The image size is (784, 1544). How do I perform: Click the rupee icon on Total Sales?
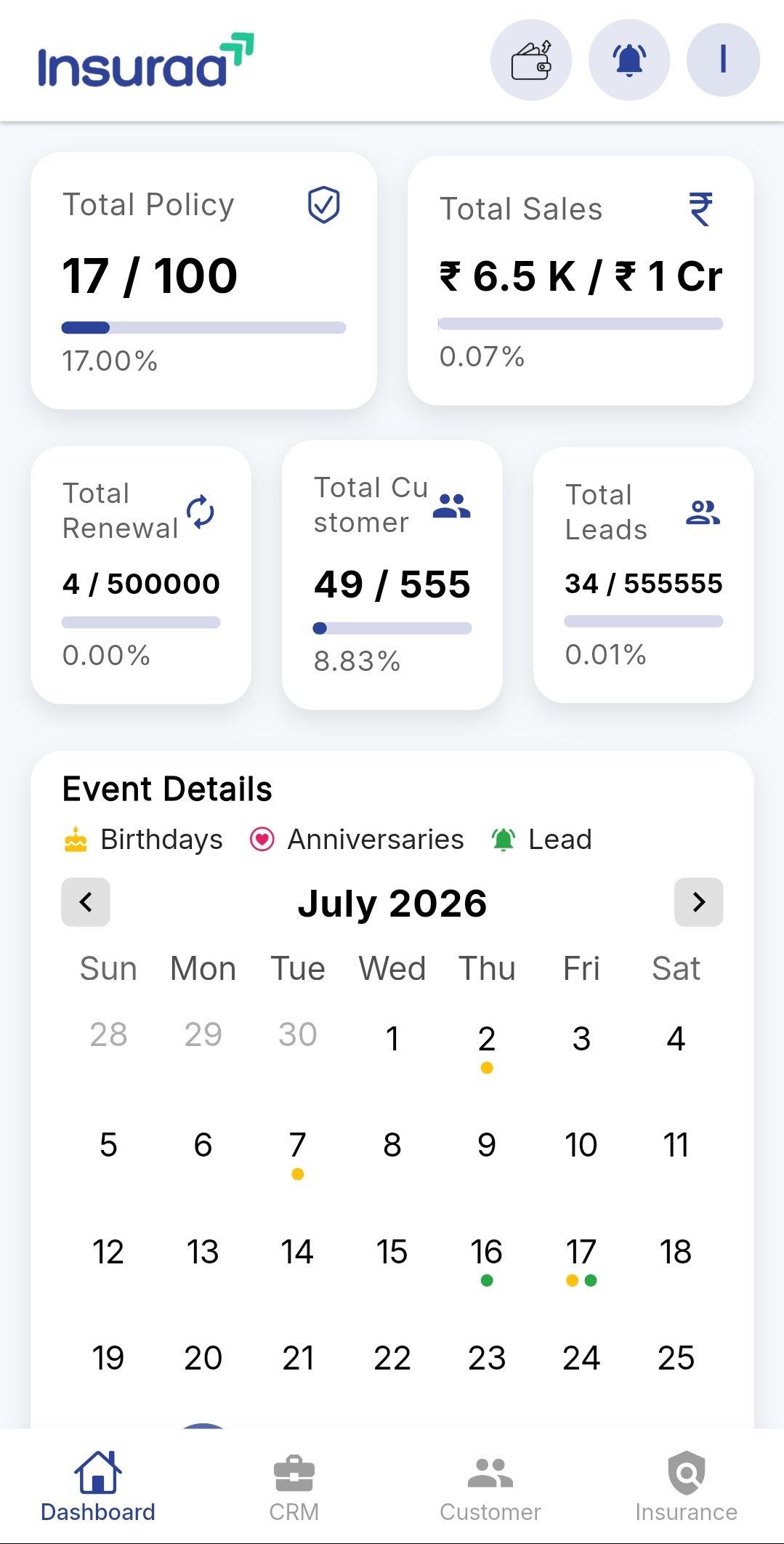coord(701,209)
